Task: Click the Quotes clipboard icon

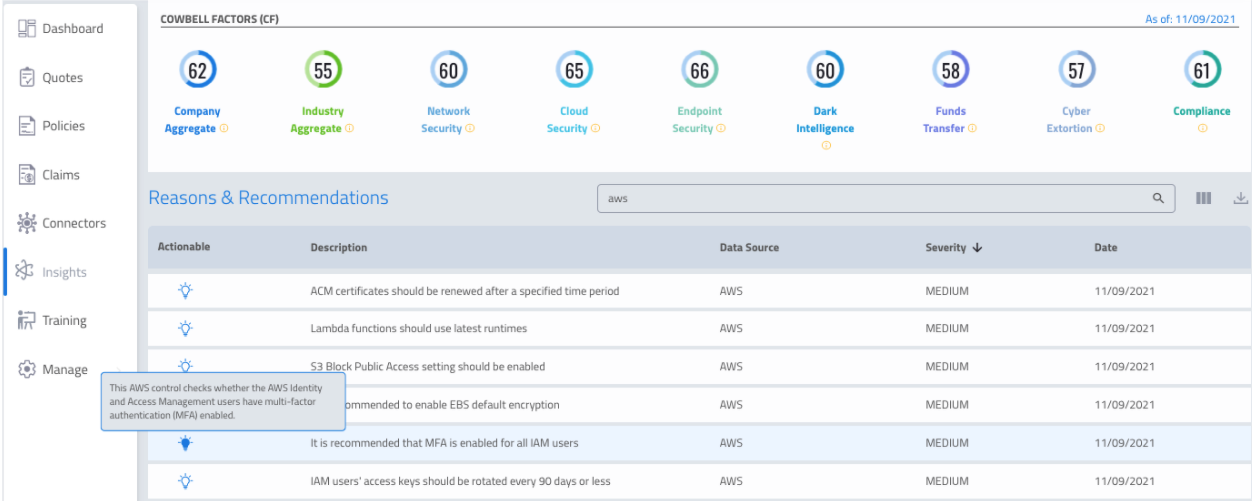Action: 27,78
